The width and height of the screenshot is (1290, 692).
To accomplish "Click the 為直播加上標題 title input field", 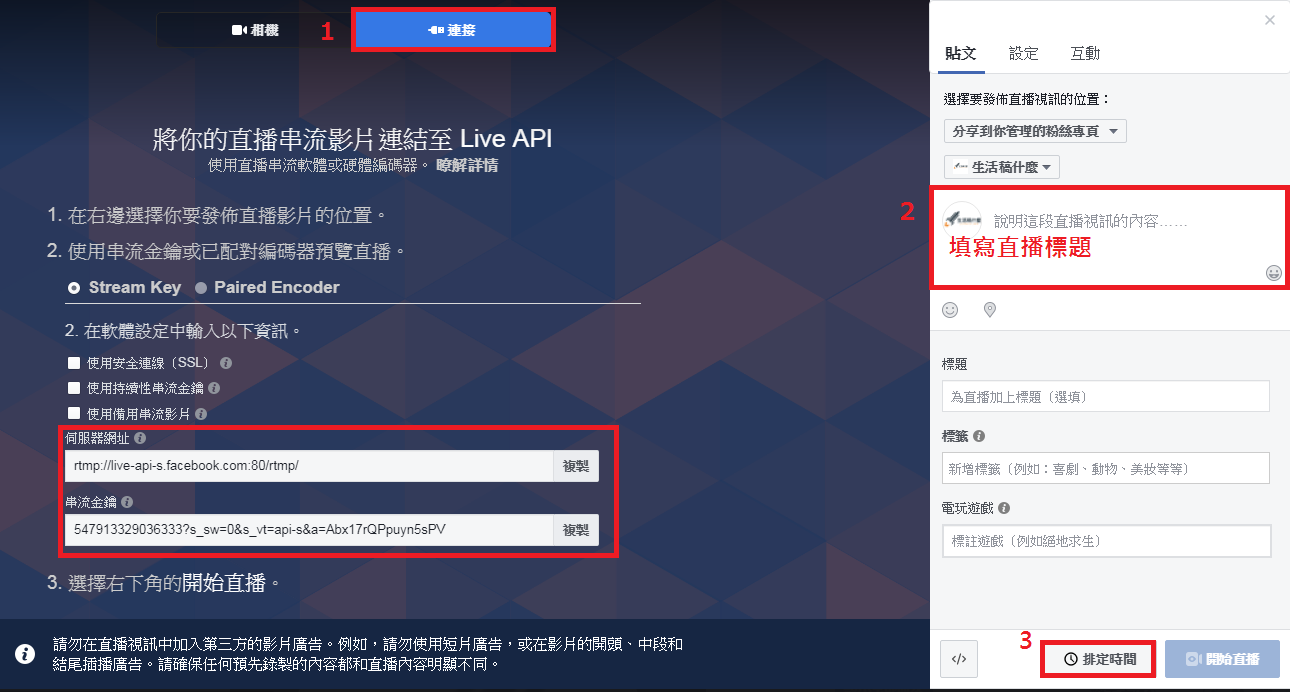I will pos(1105,397).
